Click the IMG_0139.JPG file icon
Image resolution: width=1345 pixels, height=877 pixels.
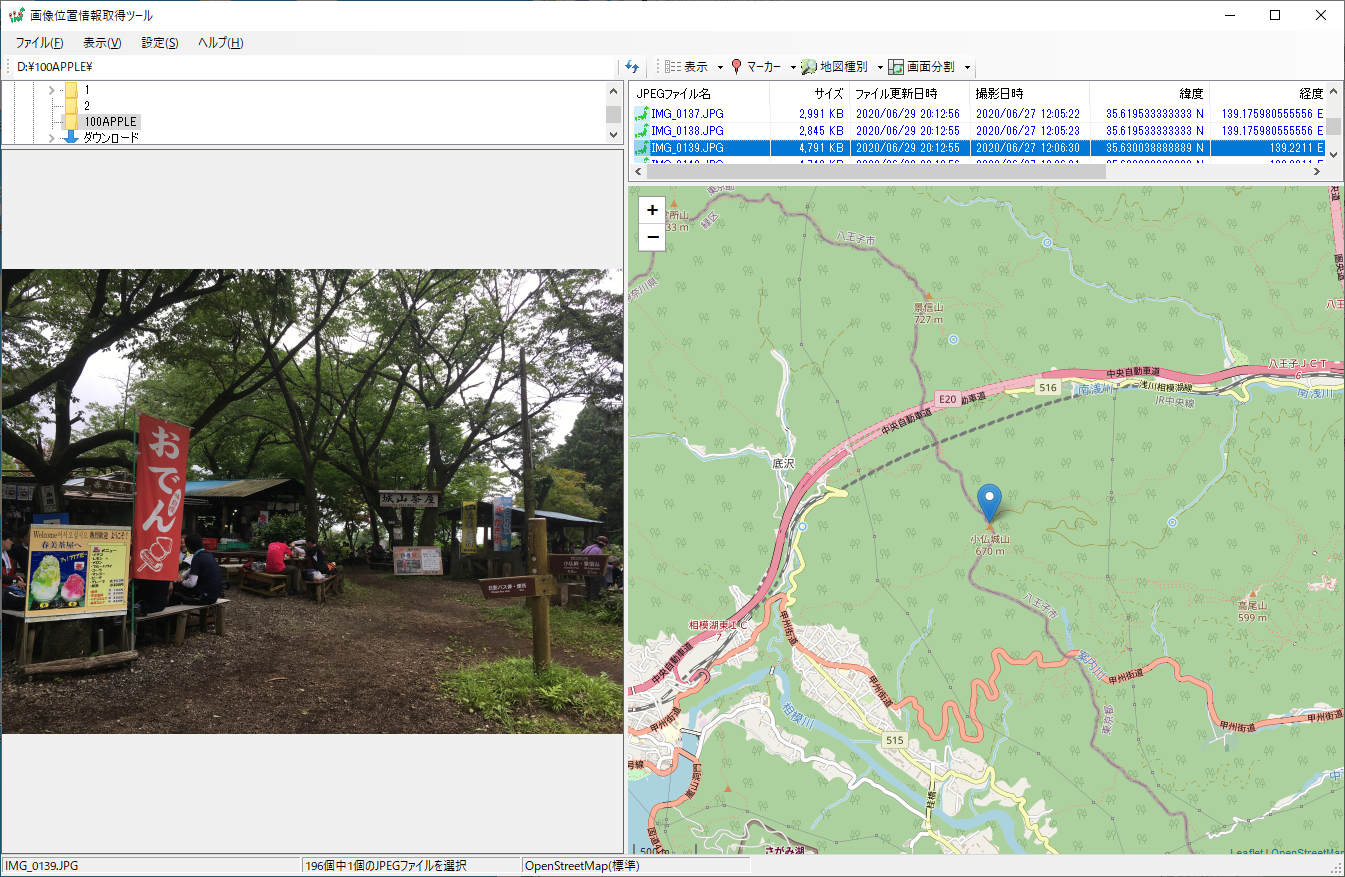pos(642,148)
